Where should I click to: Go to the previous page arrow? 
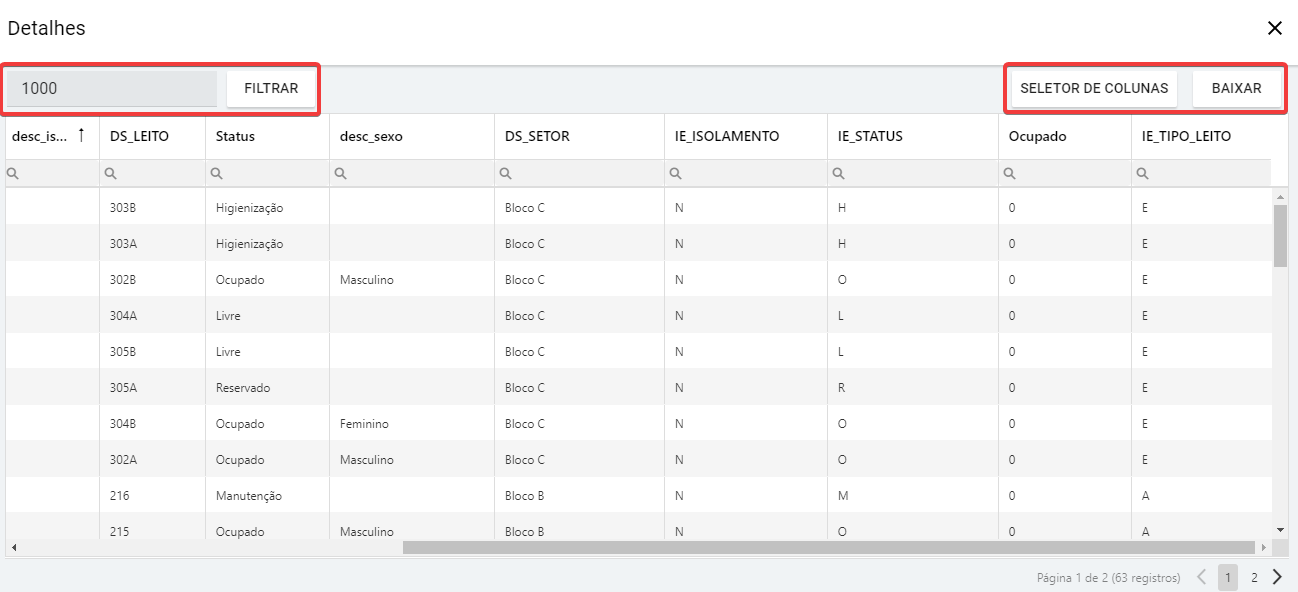1202,577
